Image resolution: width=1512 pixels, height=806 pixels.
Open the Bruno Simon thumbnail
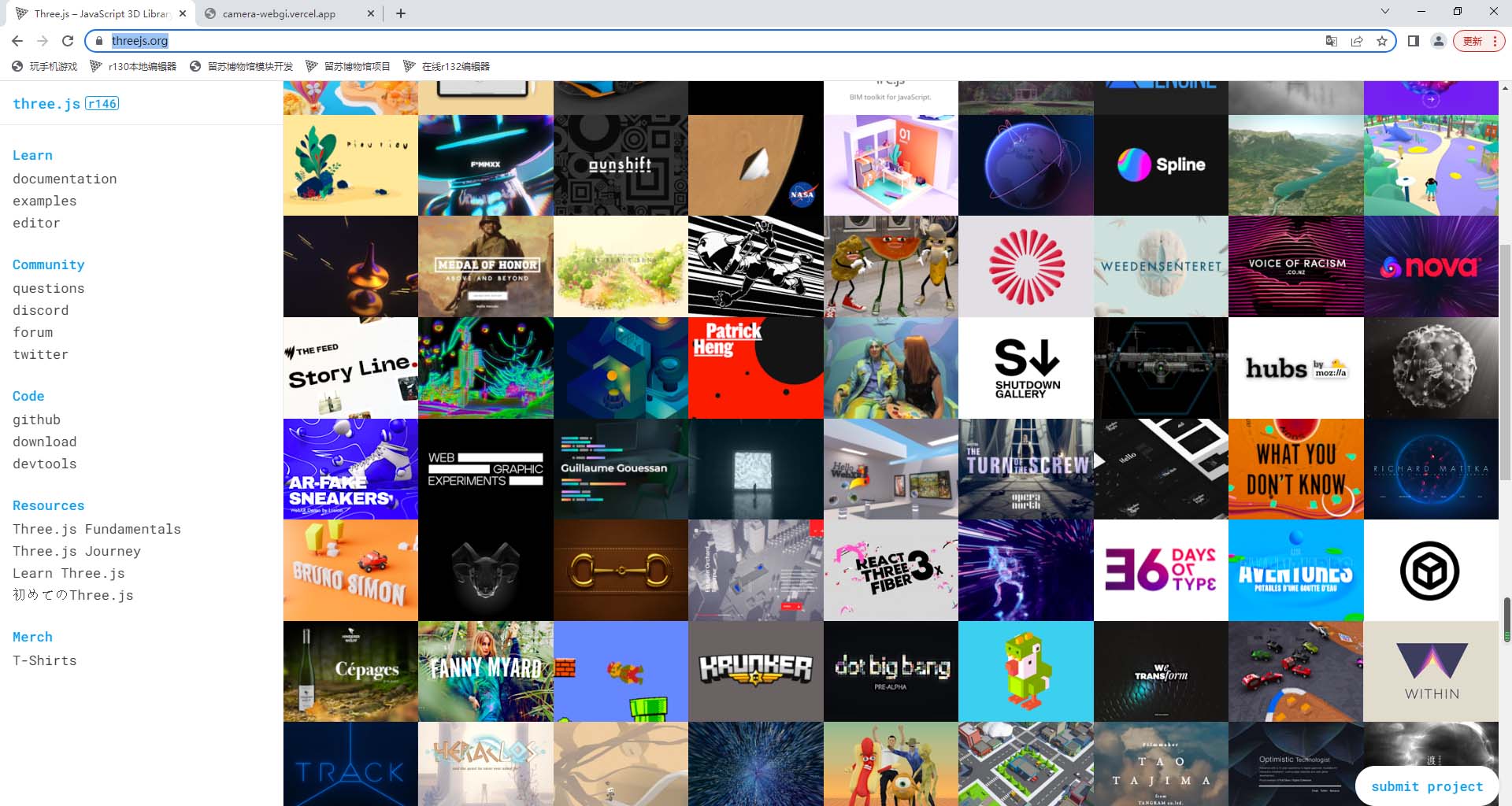(350, 570)
